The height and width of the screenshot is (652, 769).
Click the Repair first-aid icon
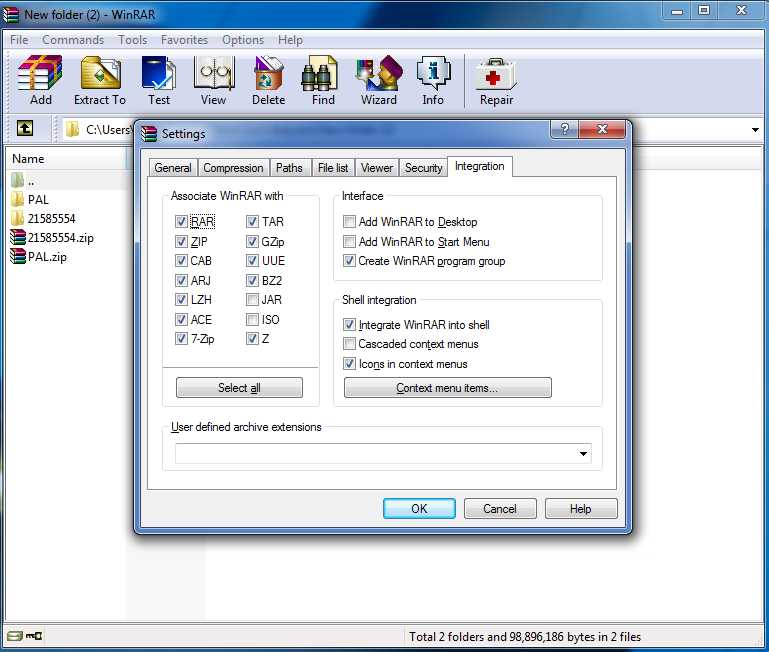(x=496, y=75)
